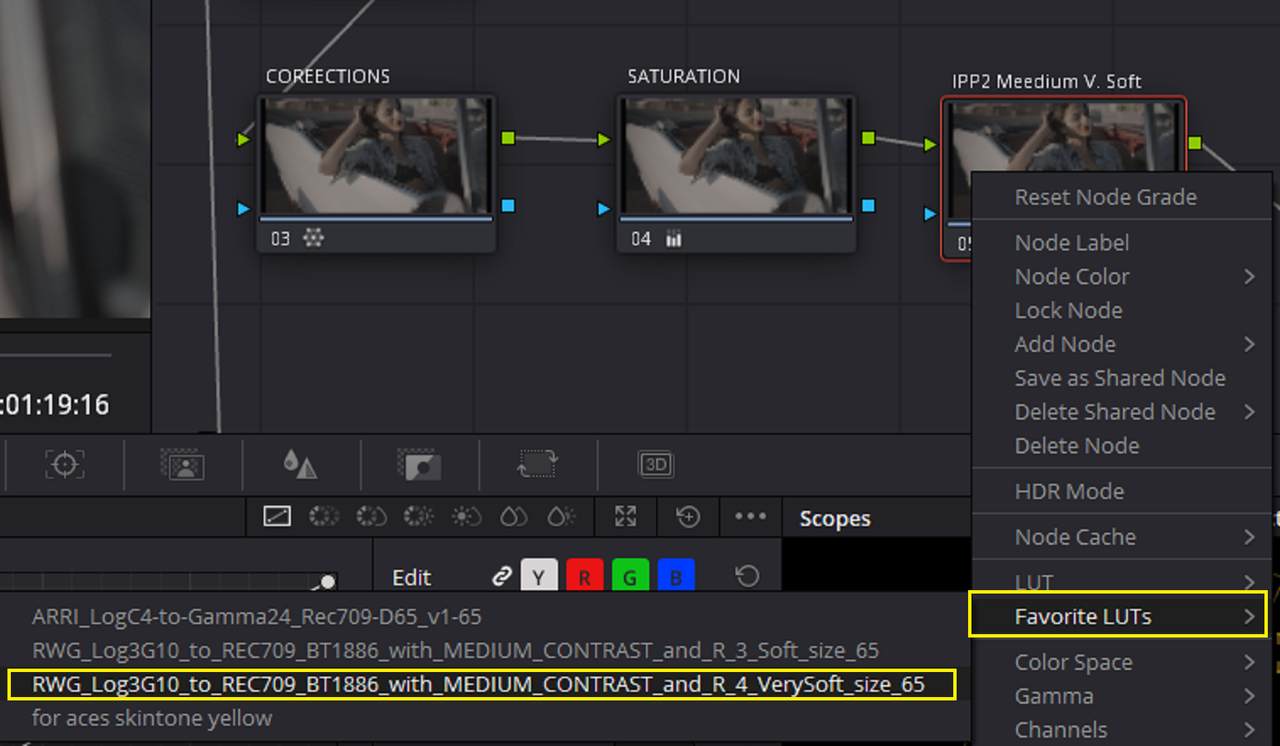Click the green RGB input of SATURATION node
The height and width of the screenshot is (746, 1280).
604,140
